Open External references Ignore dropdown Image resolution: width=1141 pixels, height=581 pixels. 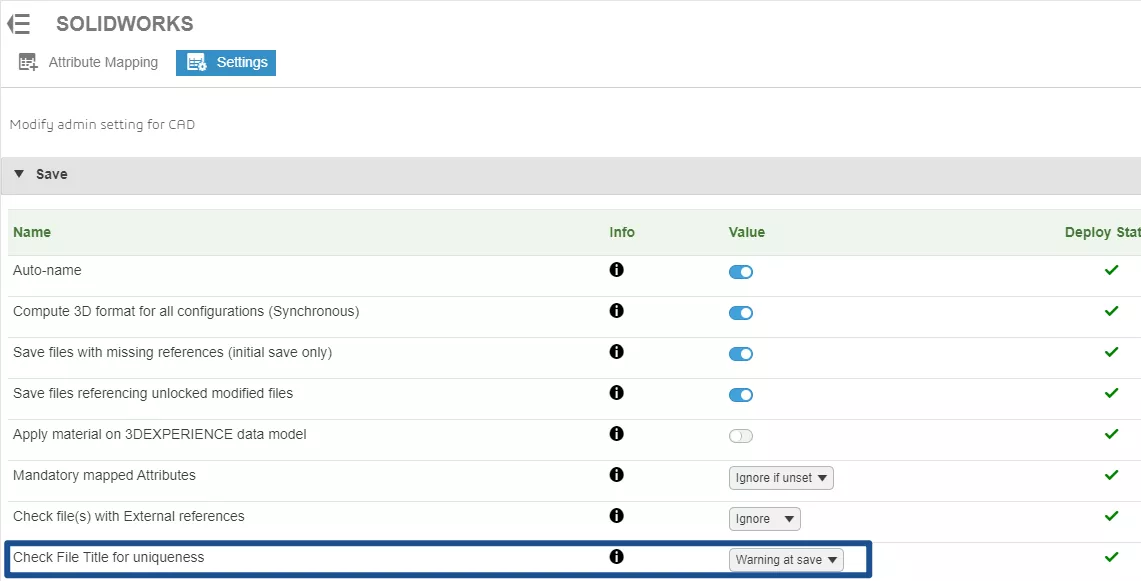pyautogui.click(x=765, y=519)
